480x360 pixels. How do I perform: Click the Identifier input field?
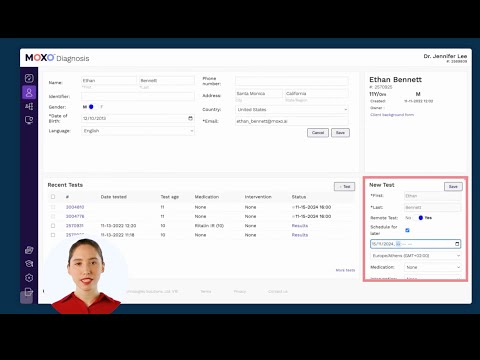click(138, 97)
